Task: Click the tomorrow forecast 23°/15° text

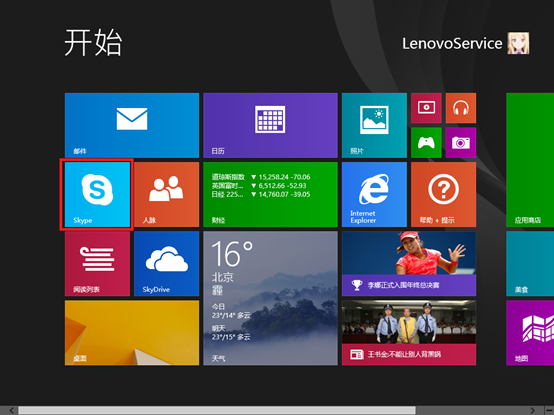Action: tap(231, 337)
